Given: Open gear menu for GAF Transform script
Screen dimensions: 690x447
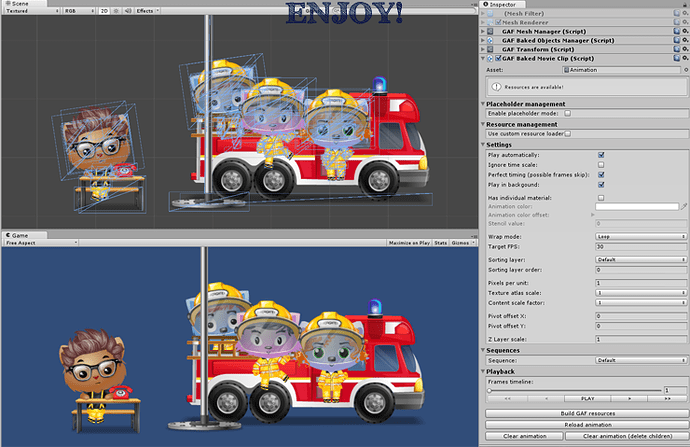Looking at the screenshot, I should (685, 49).
